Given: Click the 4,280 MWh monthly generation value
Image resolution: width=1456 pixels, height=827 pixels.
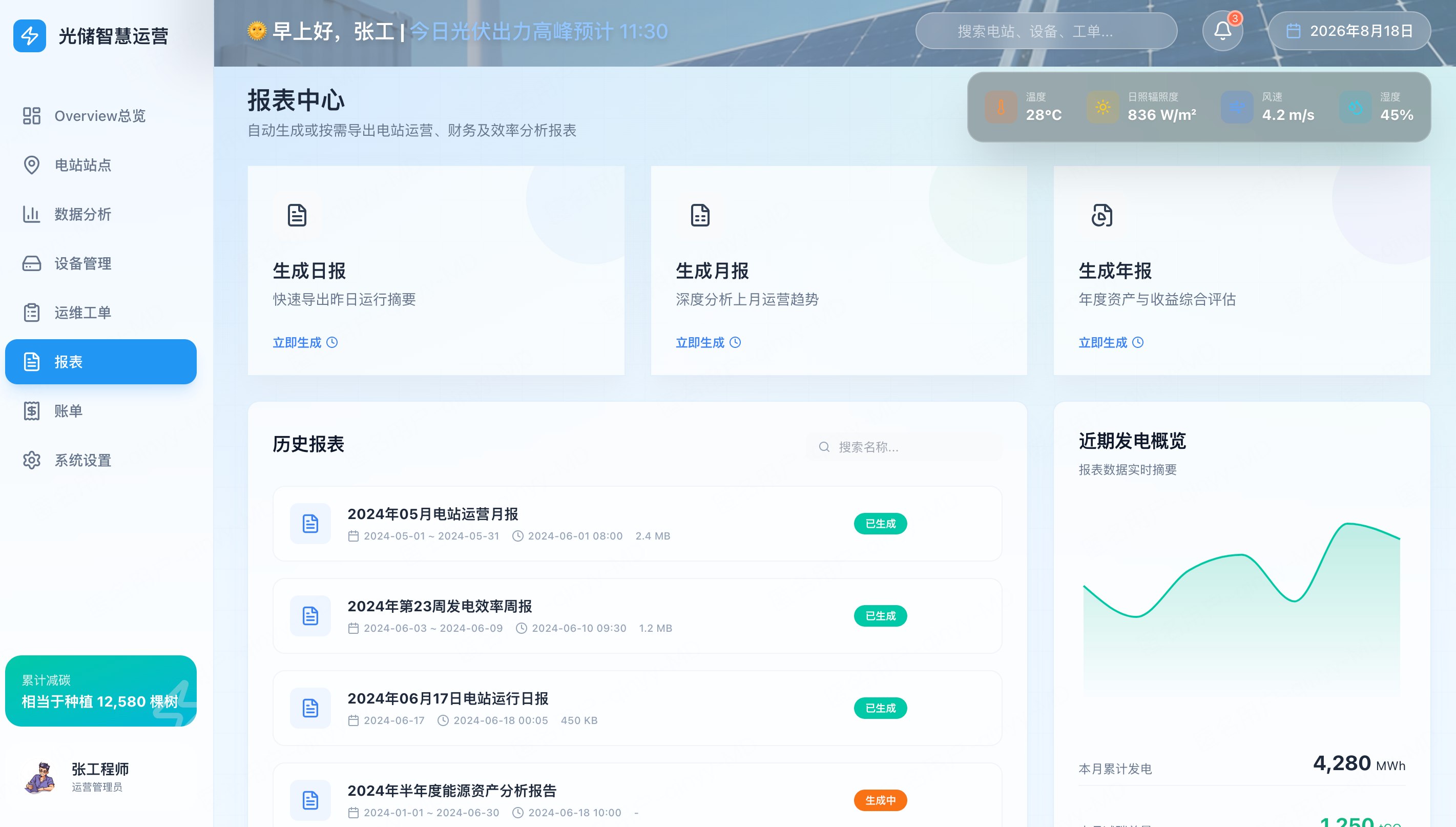Looking at the screenshot, I should tap(1359, 763).
